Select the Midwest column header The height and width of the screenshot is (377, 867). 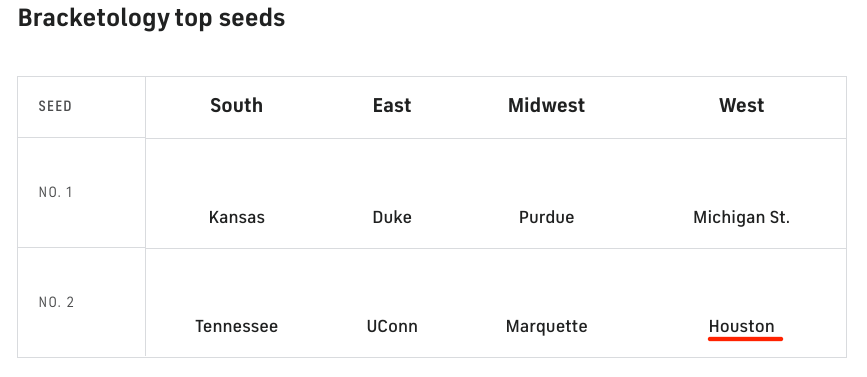coord(546,105)
